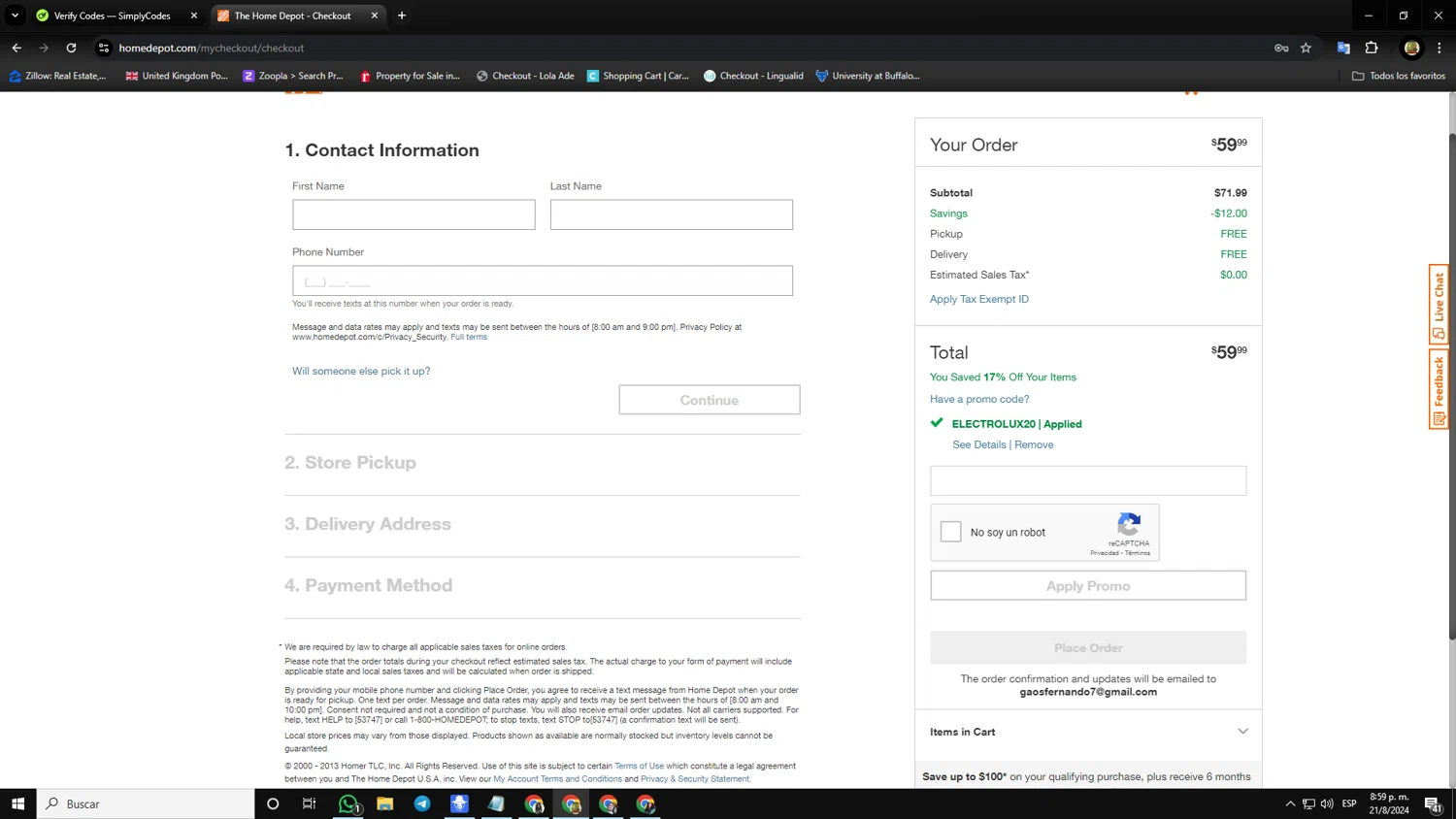Screen dimensions: 1456x819
Task: Open the United Kingdom Po... bookmark
Action: (177, 76)
